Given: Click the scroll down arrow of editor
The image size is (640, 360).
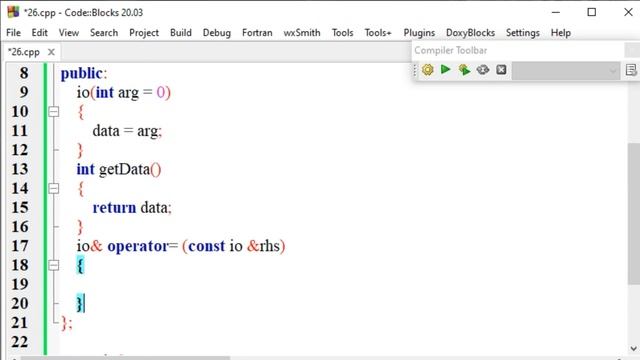Looking at the screenshot, I should pos(633,349).
